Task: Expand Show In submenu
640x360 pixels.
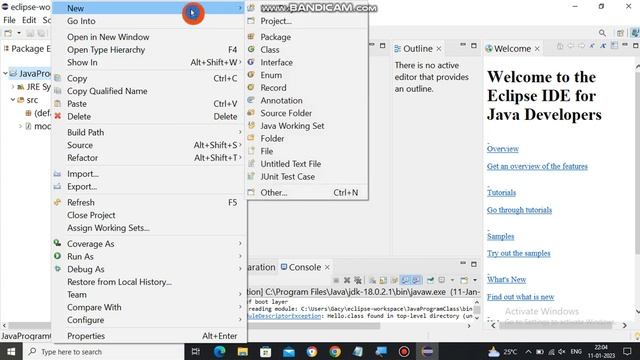Action: point(149,62)
